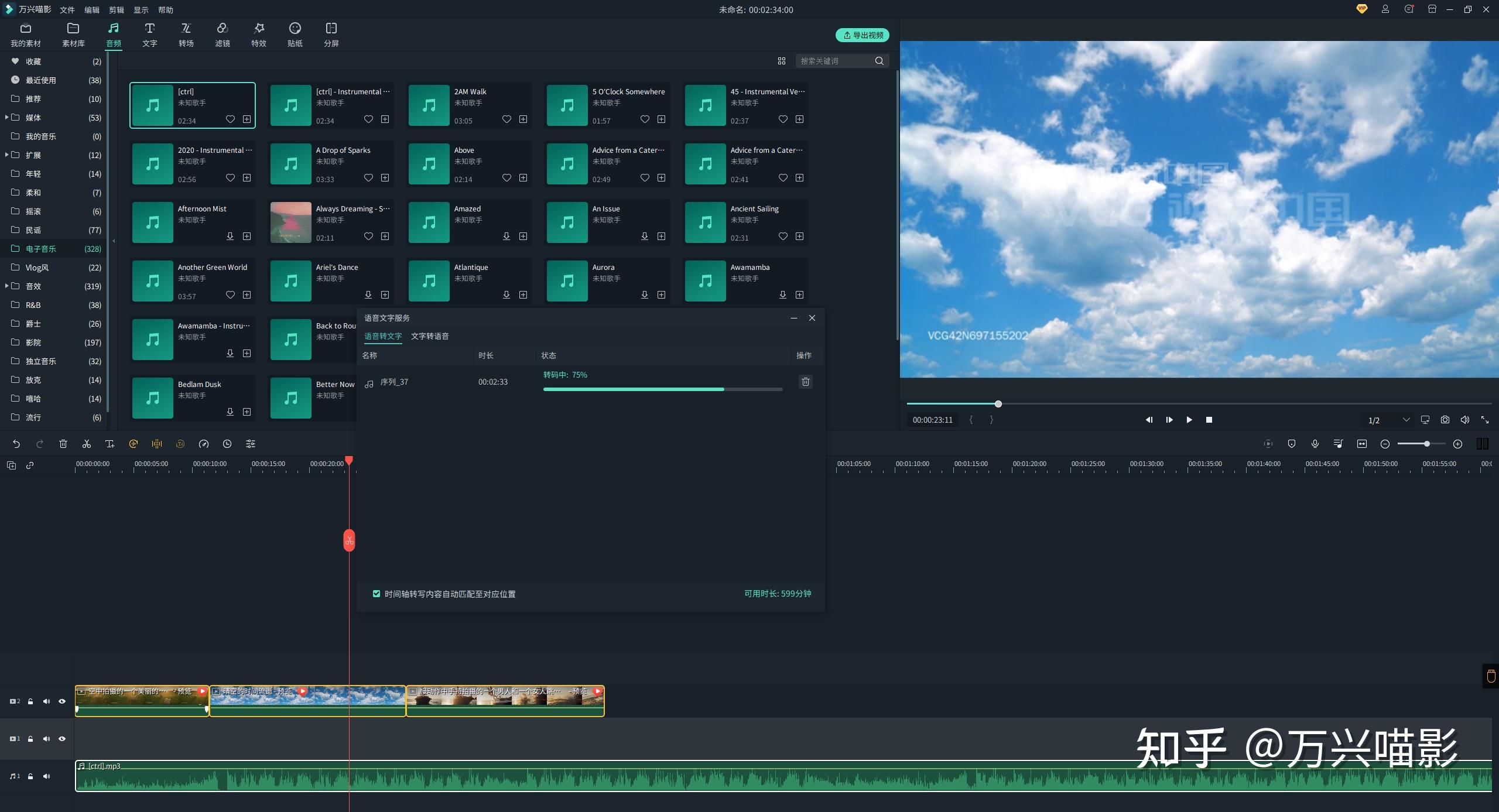Image resolution: width=1499 pixels, height=812 pixels.
Task: Minimize the 语音文字服务 dialog
Action: (794, 318)
